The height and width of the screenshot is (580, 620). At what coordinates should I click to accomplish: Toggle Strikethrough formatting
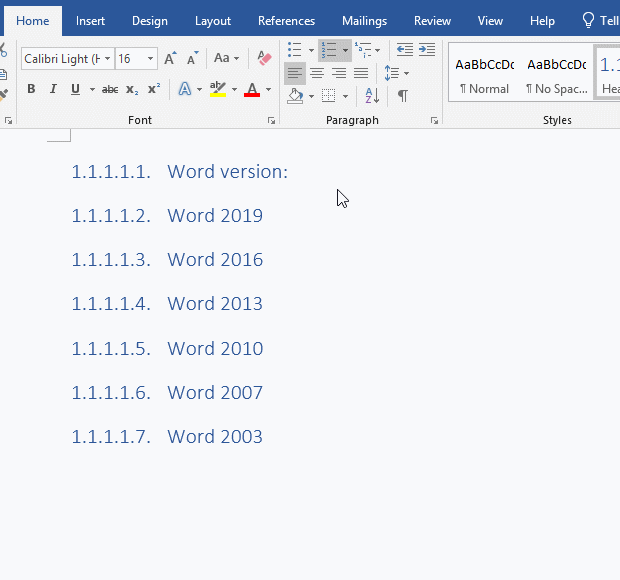point(110,89)
